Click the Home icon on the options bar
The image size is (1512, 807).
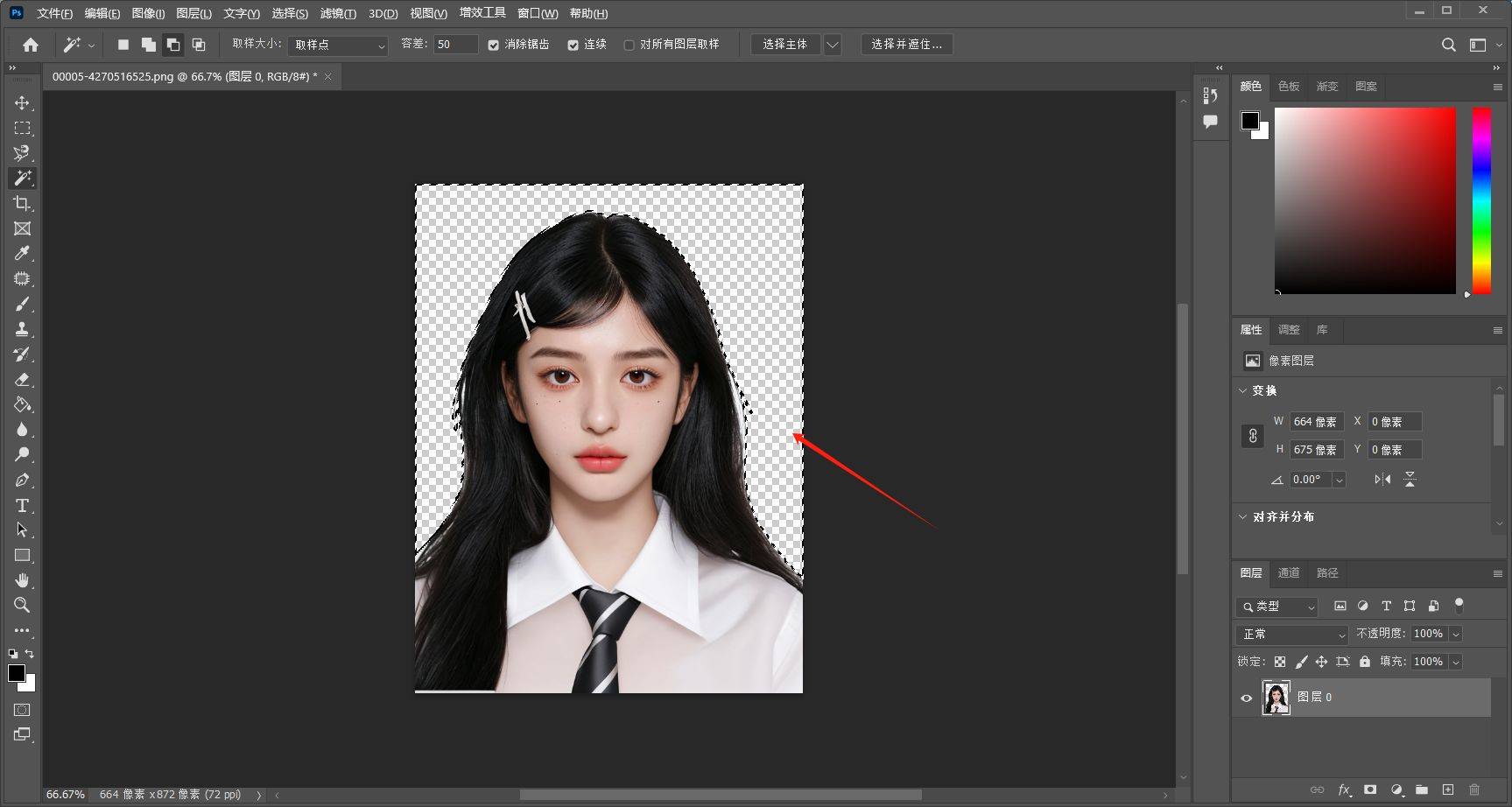click(31, 44)
